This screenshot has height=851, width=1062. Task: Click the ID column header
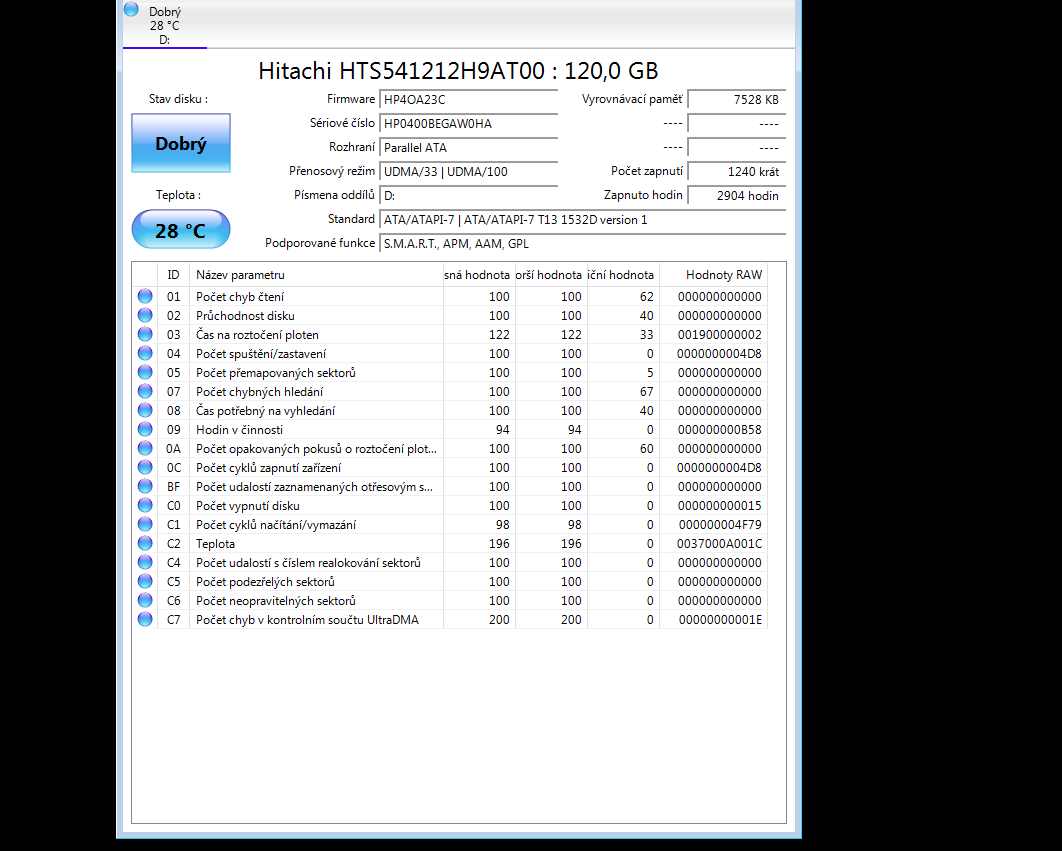(x=173, y=274)
